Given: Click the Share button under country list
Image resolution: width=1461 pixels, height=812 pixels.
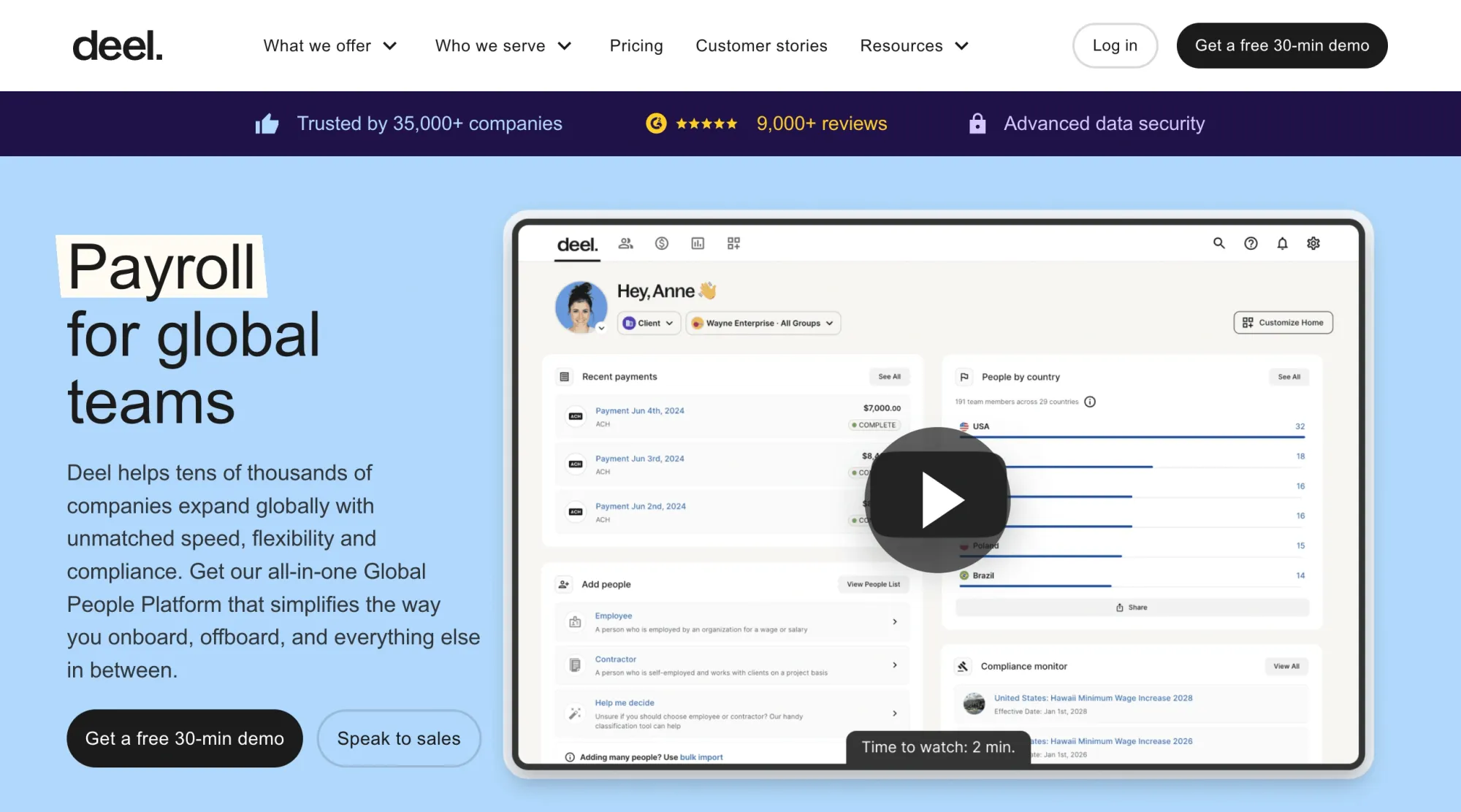Looking at the screenshot, I should pyautogui.click(x=1132, y=608).
